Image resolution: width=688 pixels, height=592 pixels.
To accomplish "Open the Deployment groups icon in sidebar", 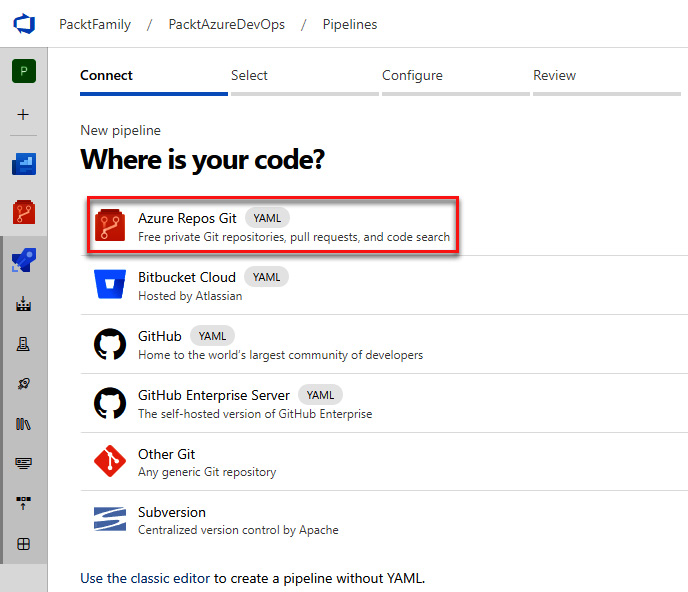I will point(23,503).
